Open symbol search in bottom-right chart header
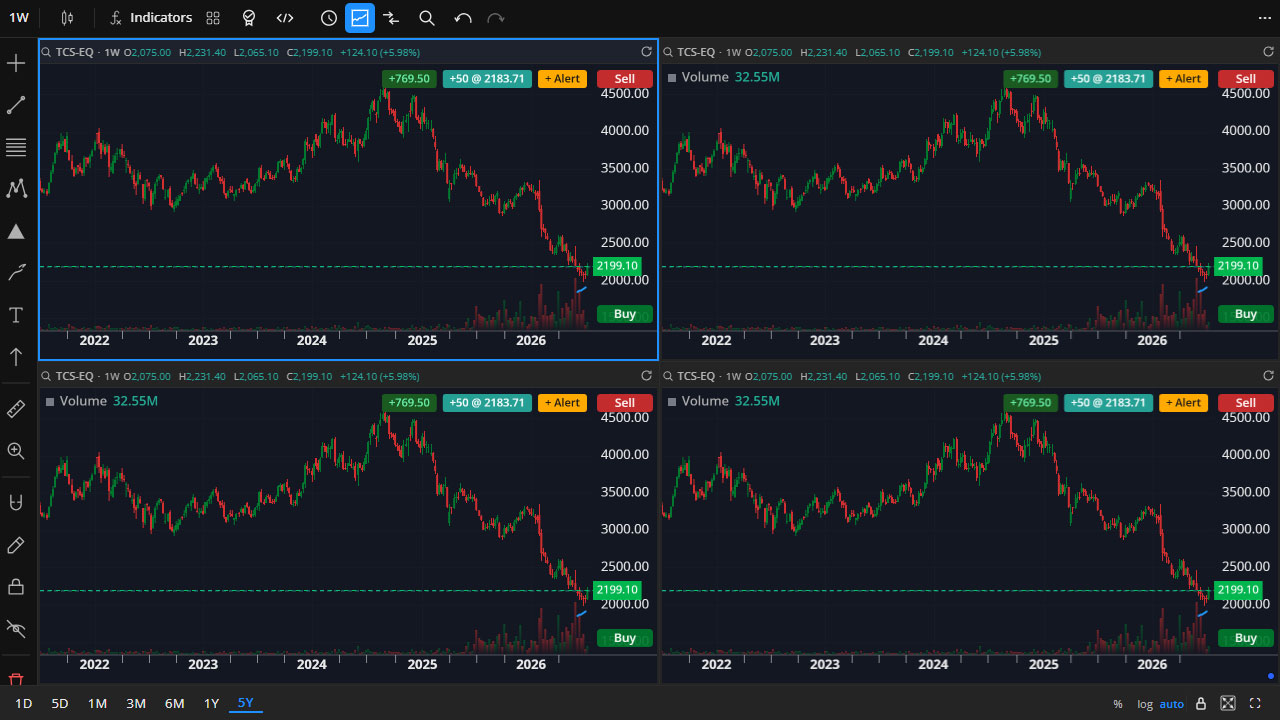Viewport: 1280px width, 720px height. (x=668, y=376)
